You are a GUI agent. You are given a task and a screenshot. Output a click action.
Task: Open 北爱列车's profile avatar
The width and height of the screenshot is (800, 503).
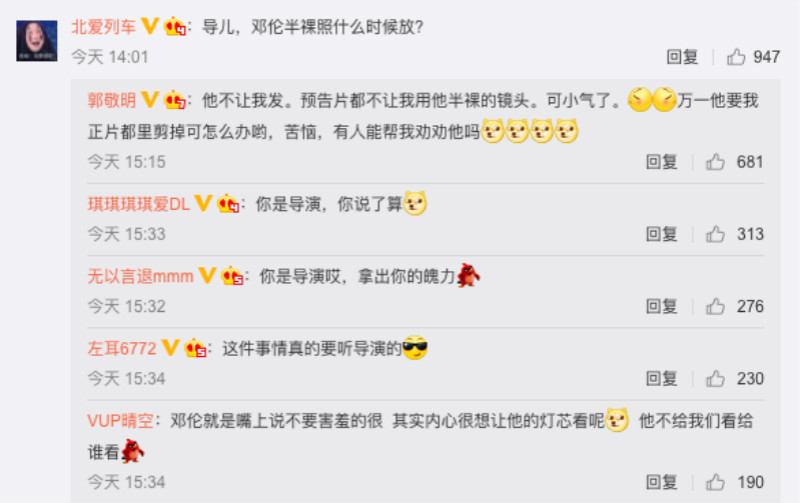pos(37,41)
